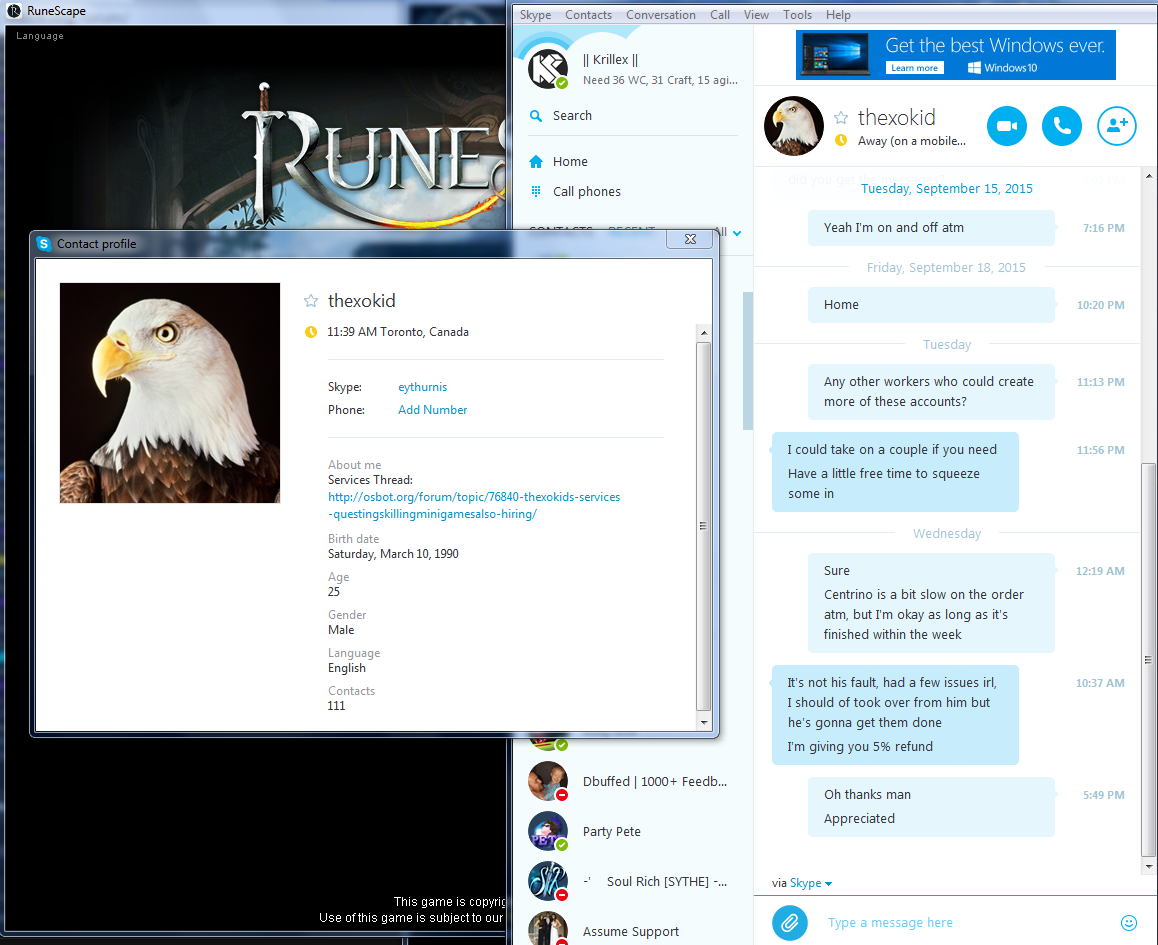Click the 'Yeah I'm on and off atm' message
This screenshot has width=1158, height=945.
(931, 227)
